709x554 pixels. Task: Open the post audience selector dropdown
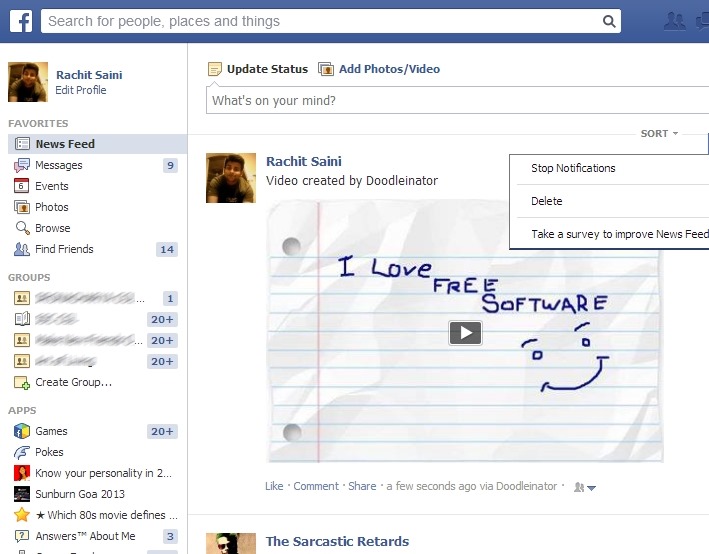click(x=585, y=487)
